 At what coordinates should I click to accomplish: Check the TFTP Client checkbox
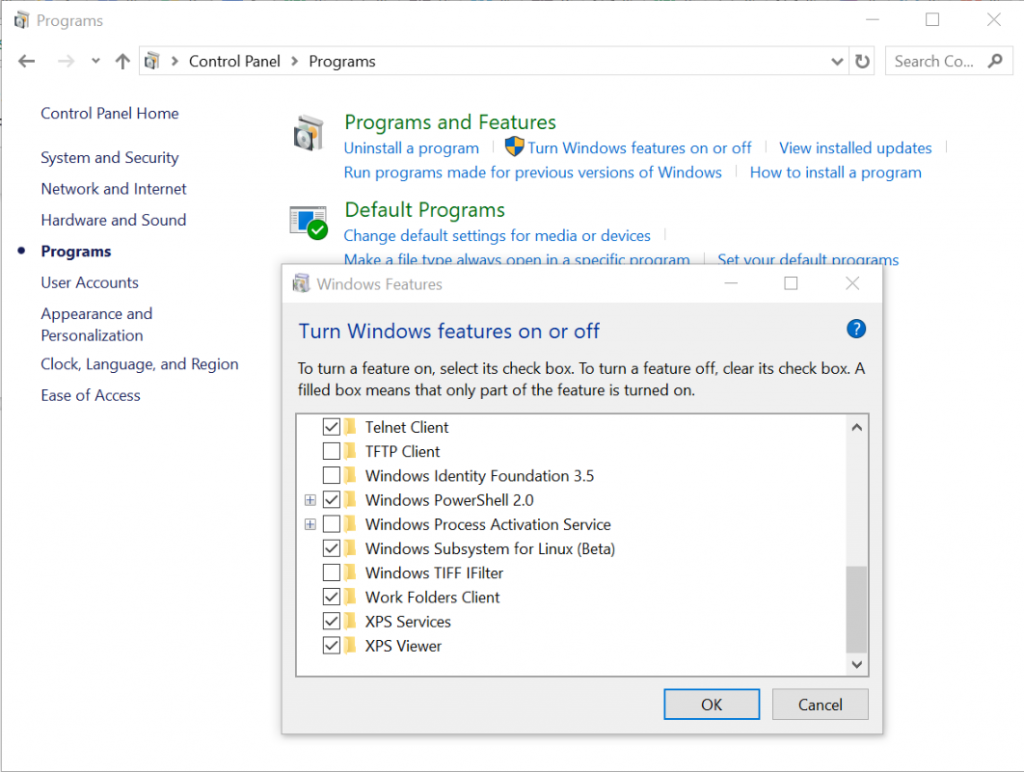click(331, 451)
